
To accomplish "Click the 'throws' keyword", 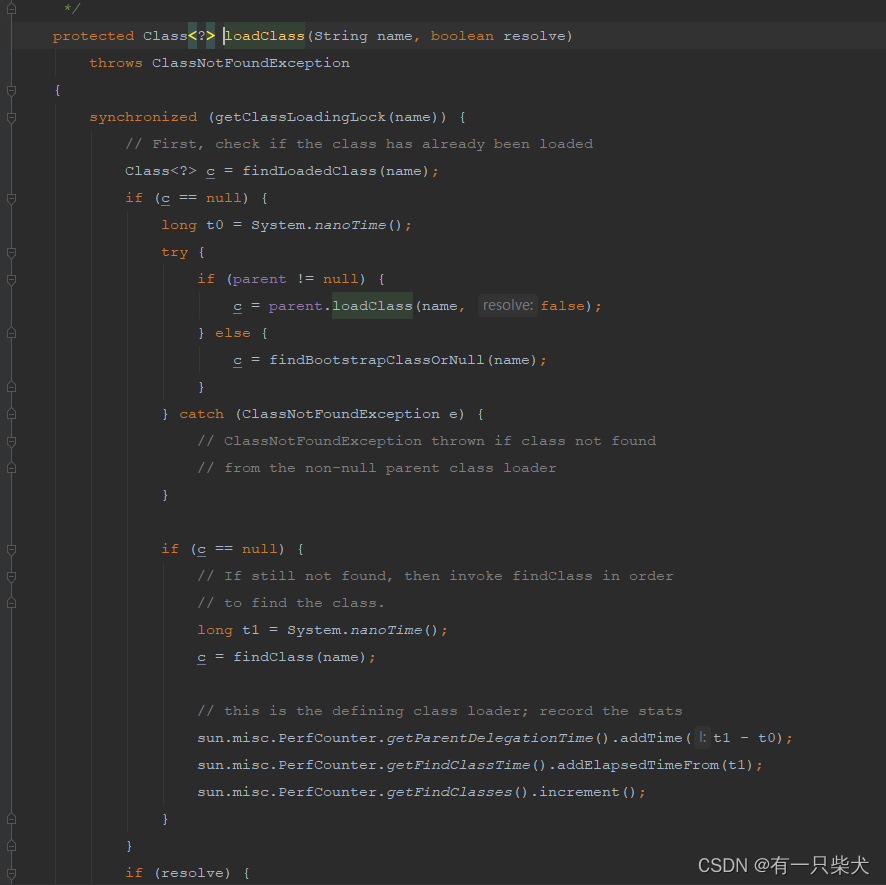I will click(116, 63).
